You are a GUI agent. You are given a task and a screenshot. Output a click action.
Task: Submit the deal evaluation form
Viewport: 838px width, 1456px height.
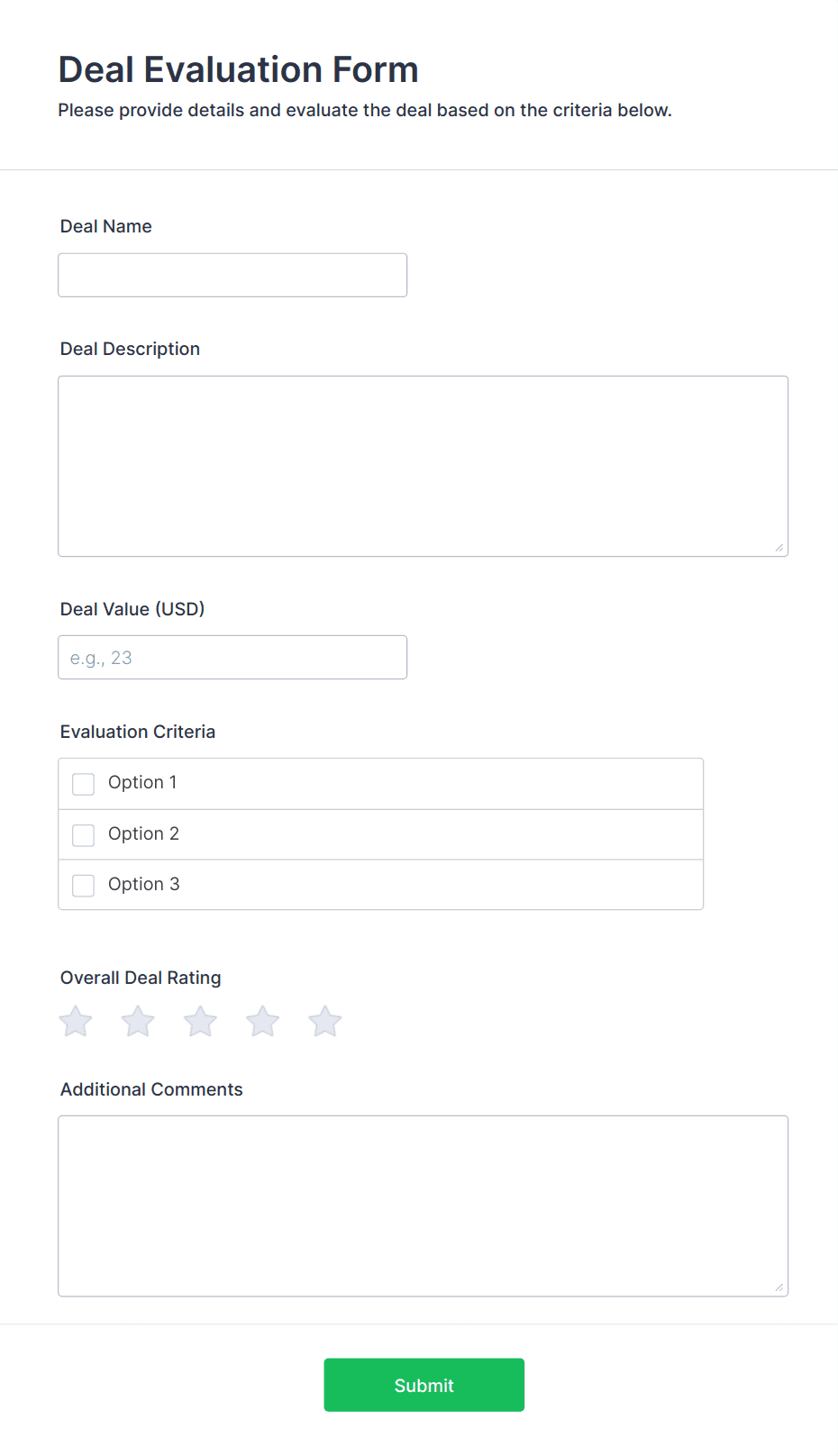click(x=424, y=1385)
